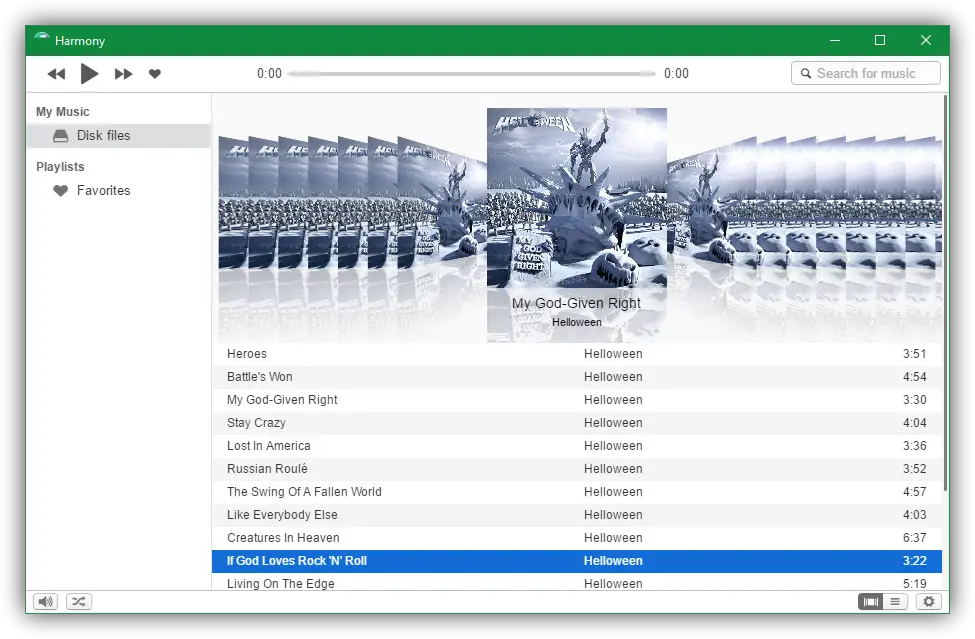Click the Harmony app logo icon
Image resolution: width=975 pixels, height=639 pixels.
42,39
